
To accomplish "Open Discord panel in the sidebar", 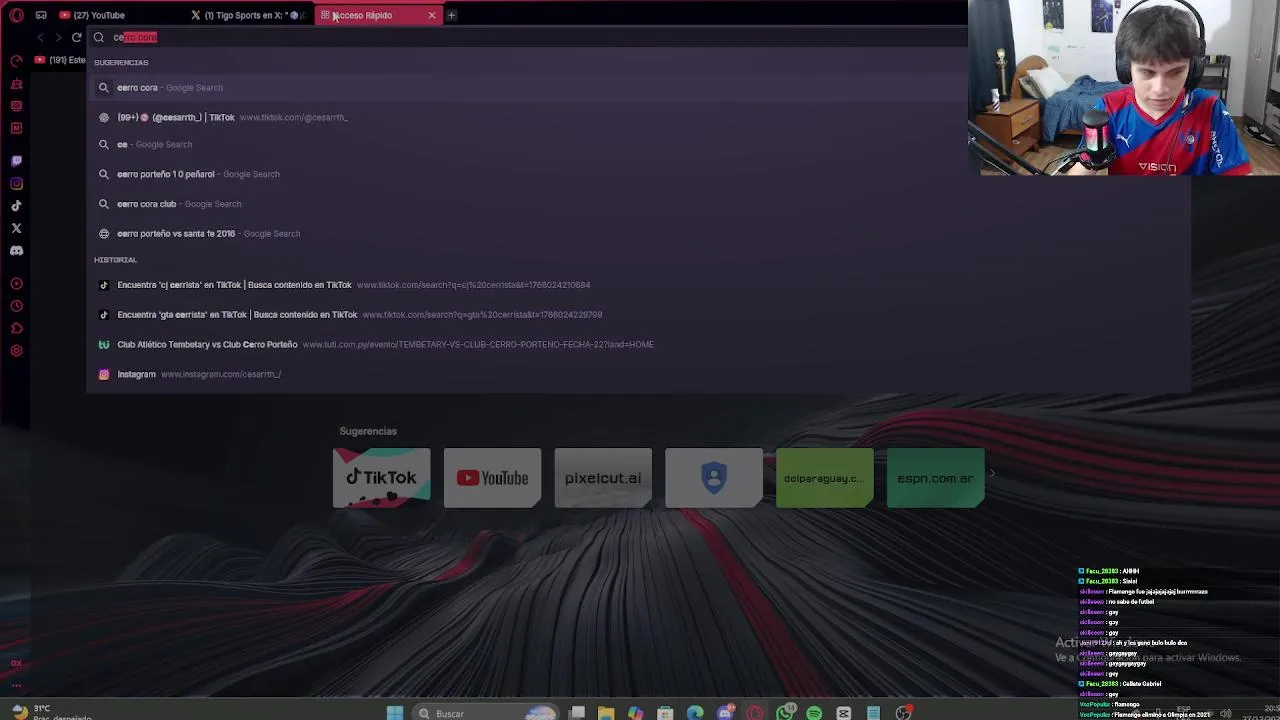I will click(16, 251).
